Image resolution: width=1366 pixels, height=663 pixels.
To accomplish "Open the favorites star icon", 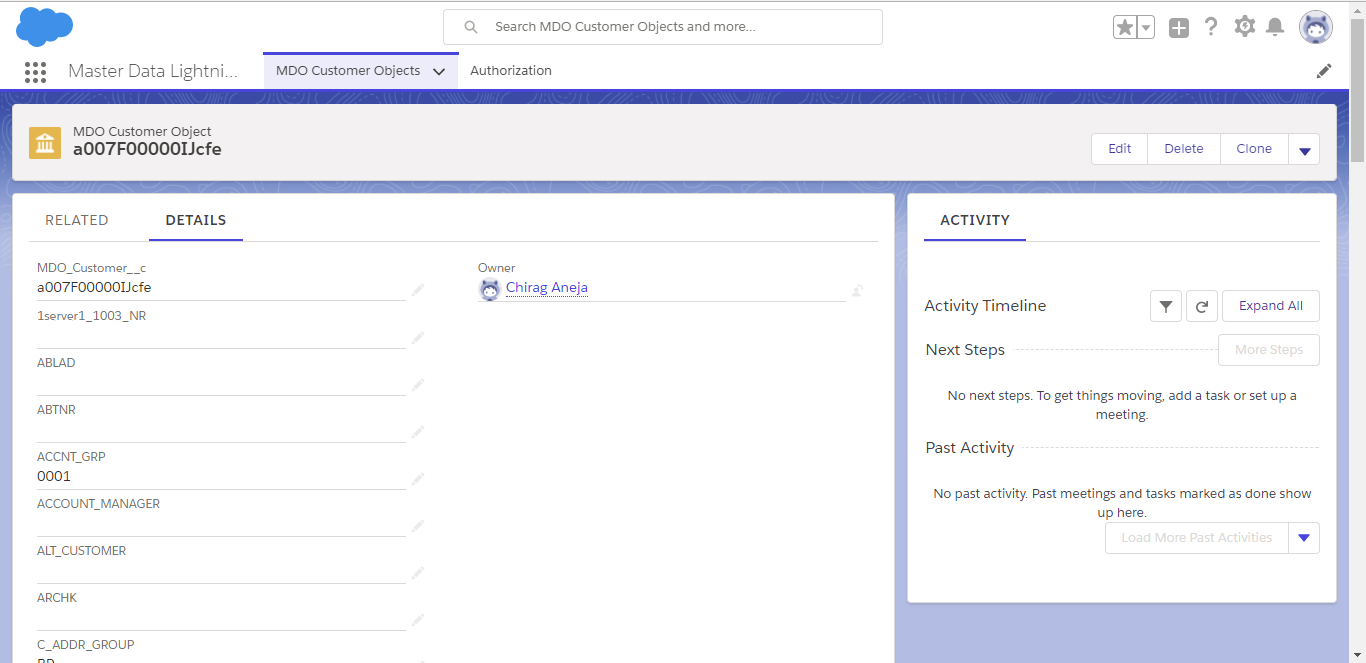I will tap(1122, 27).
